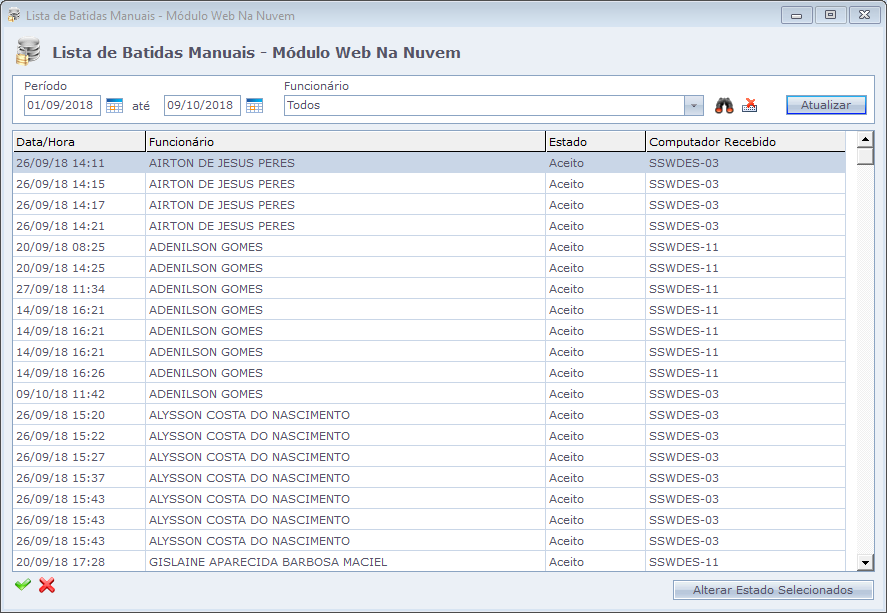Click the Computador Recebido column header

(744, 142)
